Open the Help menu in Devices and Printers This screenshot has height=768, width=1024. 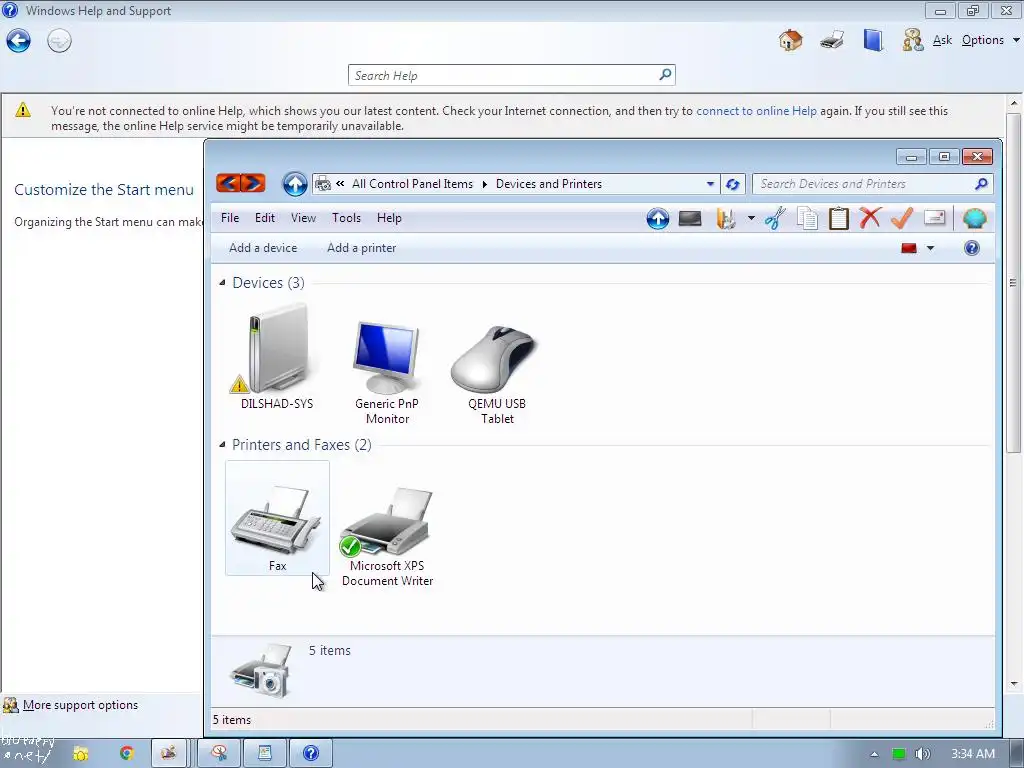click(x=389, y=218)
